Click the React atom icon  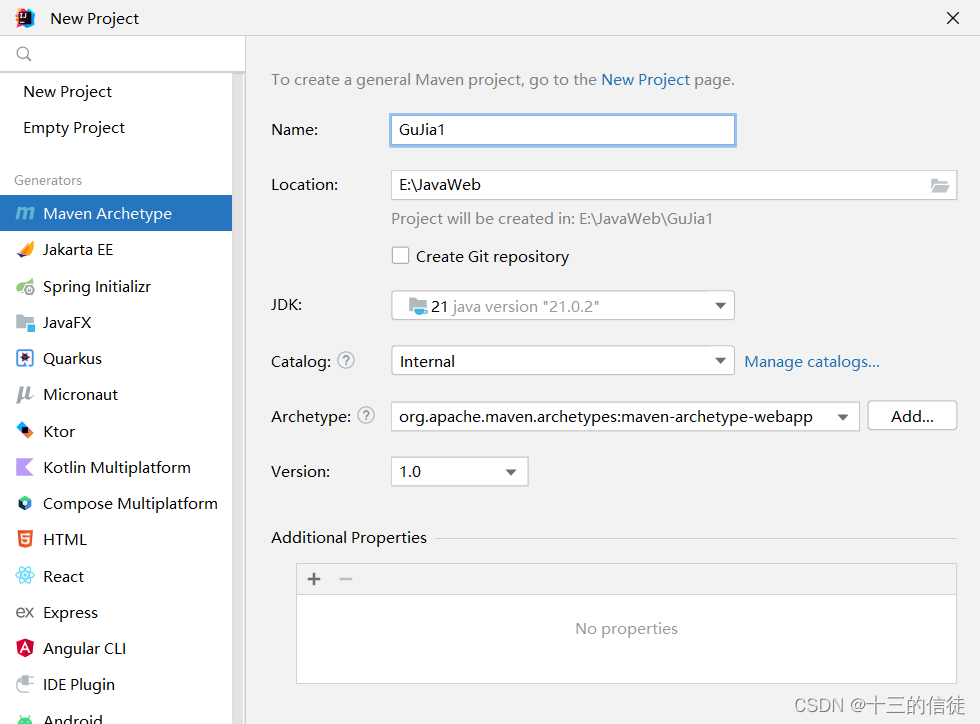pos(25,576)
